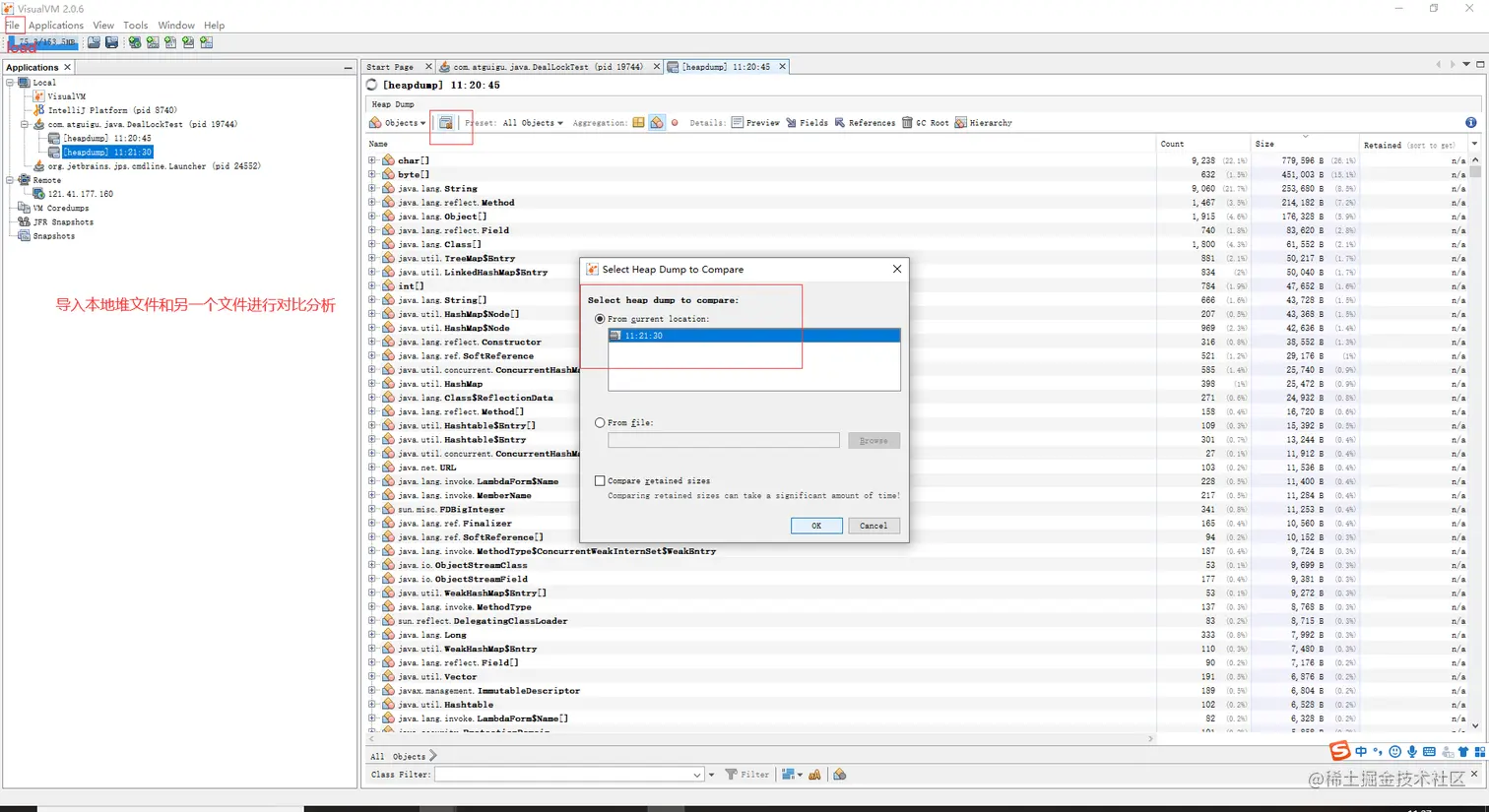Open the GC Root details view
Screen dimensions: 1489x812
tap(926, 123)
